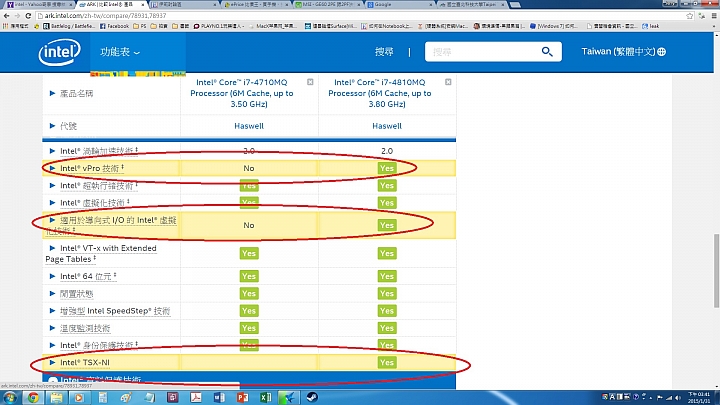Click Haswell under the i7-4810MQ column
Image resolution: width=720 pixels, height=405 pixels.
point(387,126)
